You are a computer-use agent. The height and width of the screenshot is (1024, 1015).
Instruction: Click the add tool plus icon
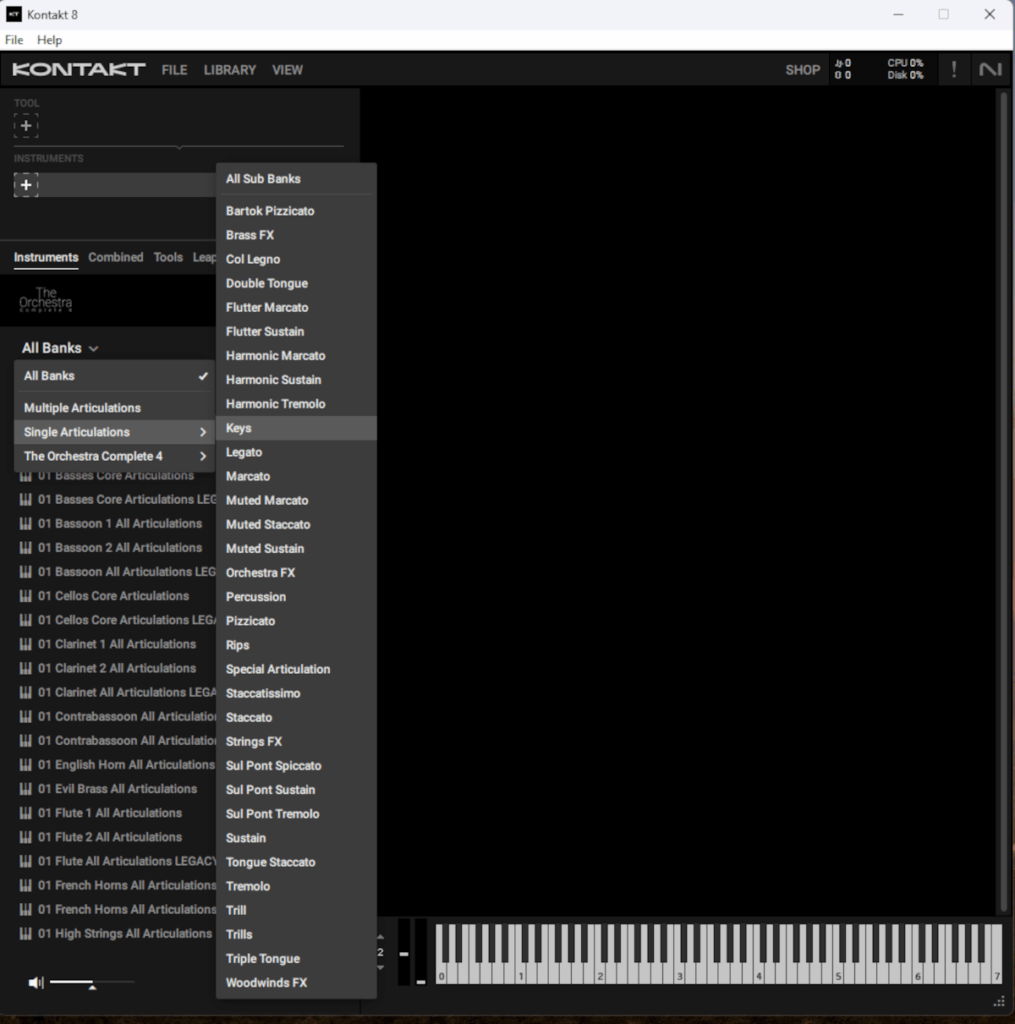tap(26, 125)
